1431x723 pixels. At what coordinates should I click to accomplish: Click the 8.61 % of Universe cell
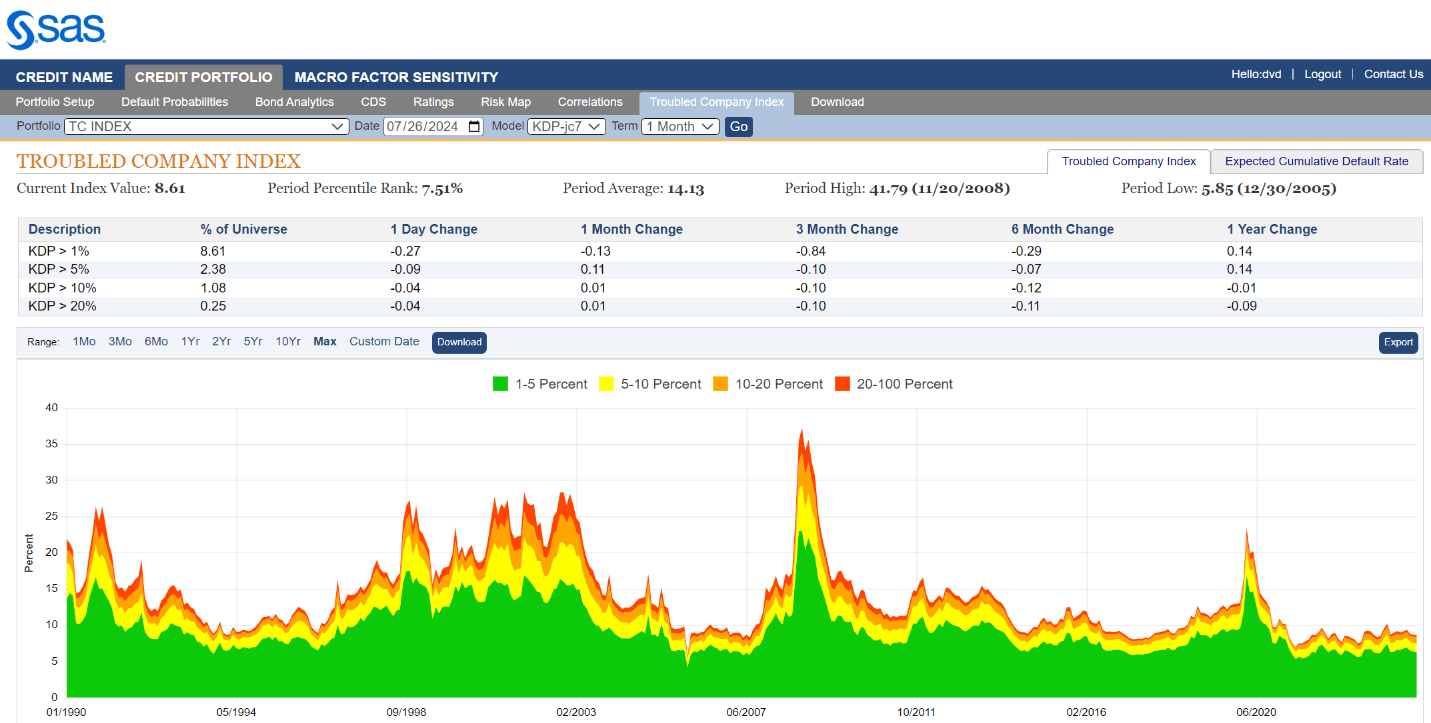[213, 251]
